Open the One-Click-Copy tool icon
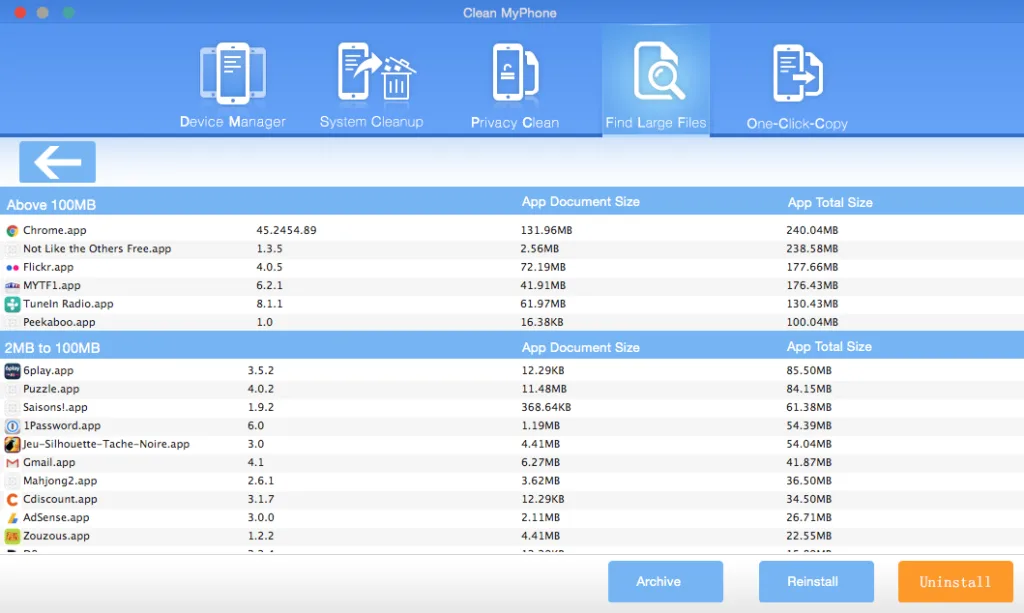This screenshot has width=1024, height=613. click(x=797, y=73)
